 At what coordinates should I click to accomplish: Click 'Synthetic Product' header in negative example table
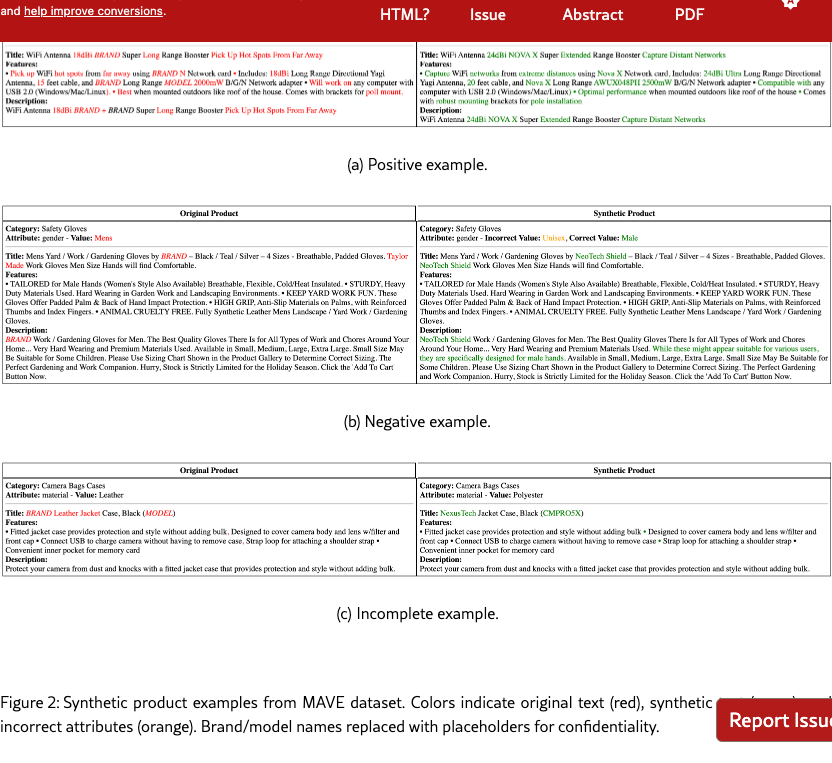(x=623, y=213)
